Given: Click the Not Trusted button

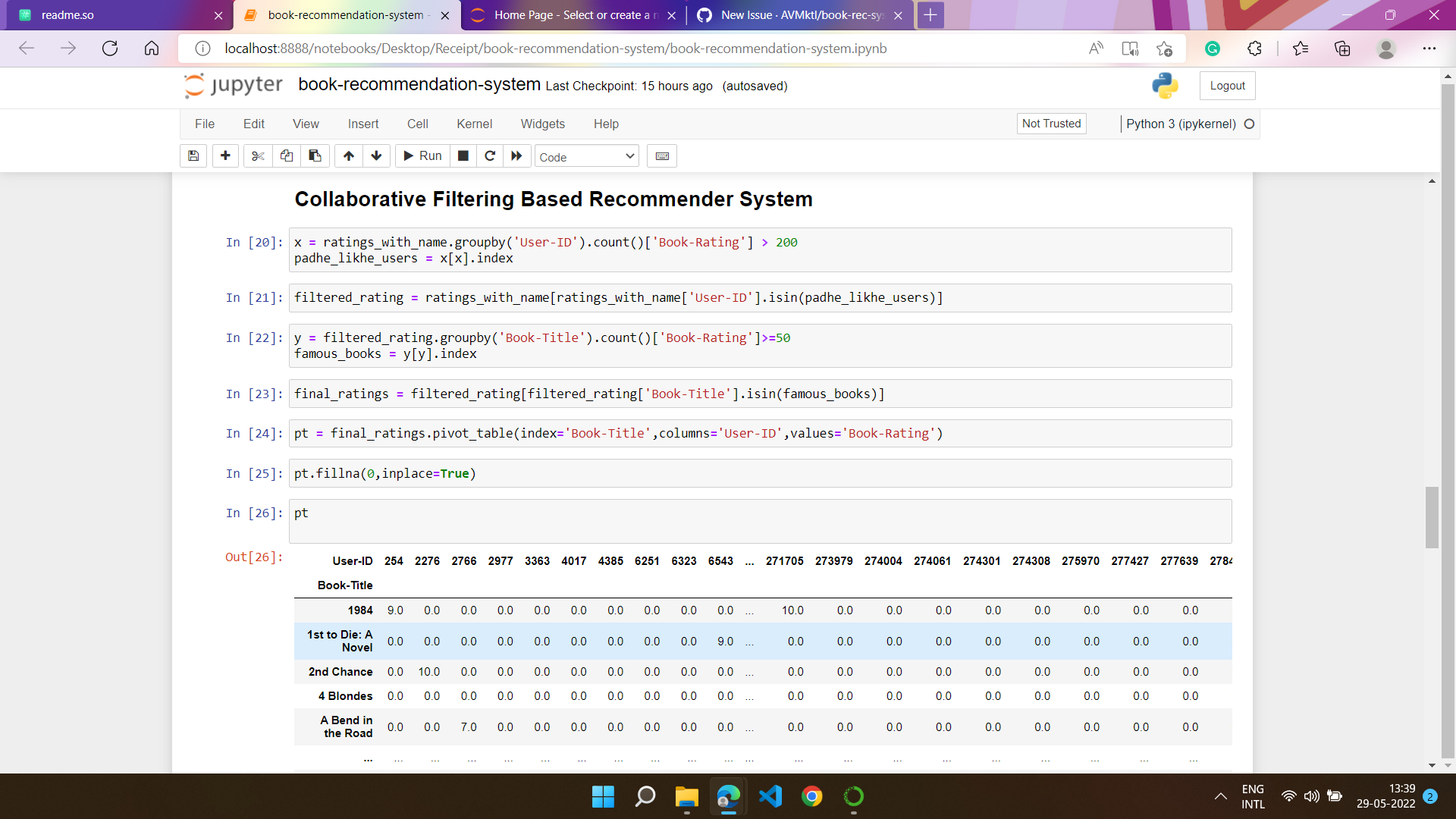Looking at the screenshot, I should (1051, 124).
